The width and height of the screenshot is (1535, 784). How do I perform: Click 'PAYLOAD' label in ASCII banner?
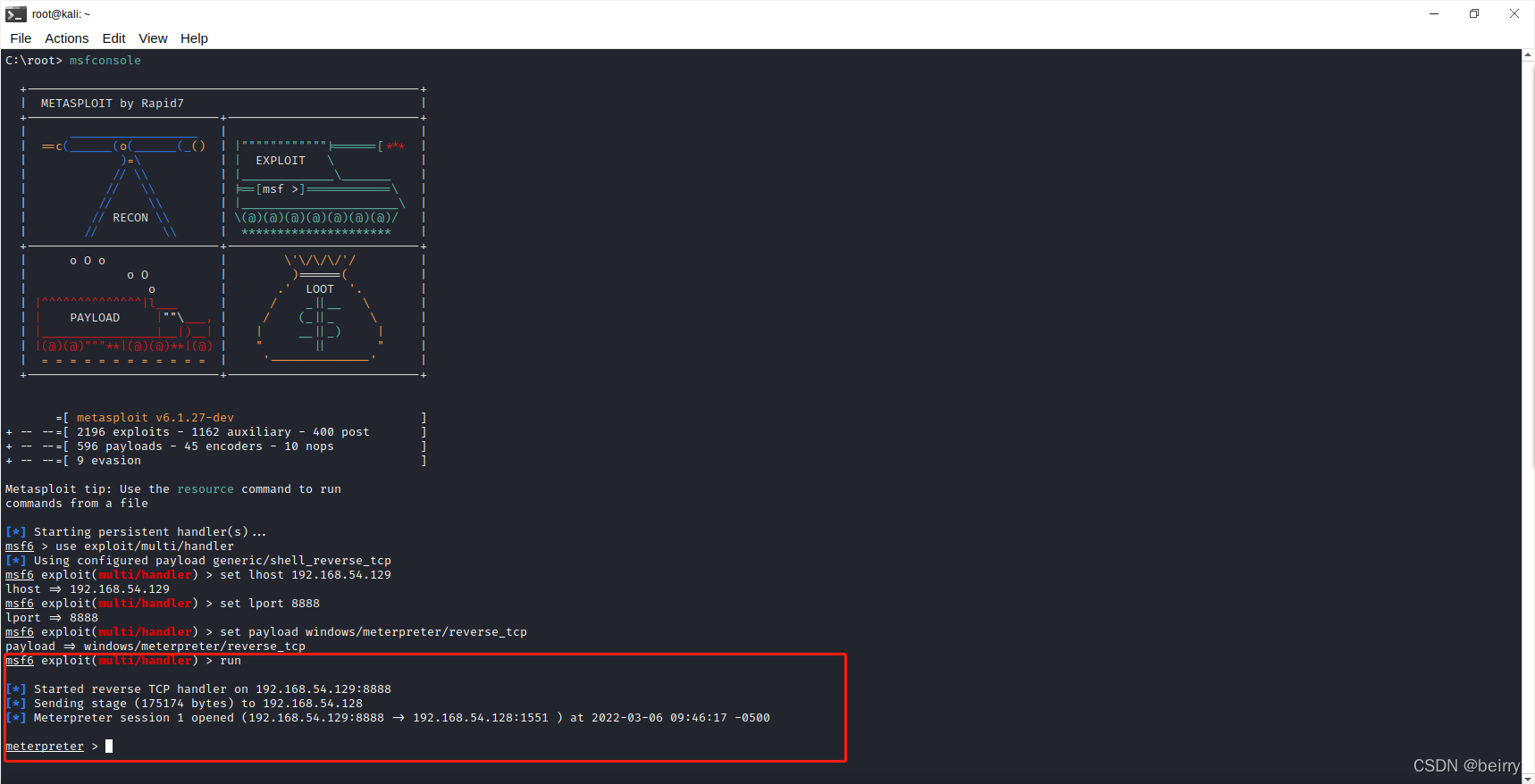[x=95, y=318]
